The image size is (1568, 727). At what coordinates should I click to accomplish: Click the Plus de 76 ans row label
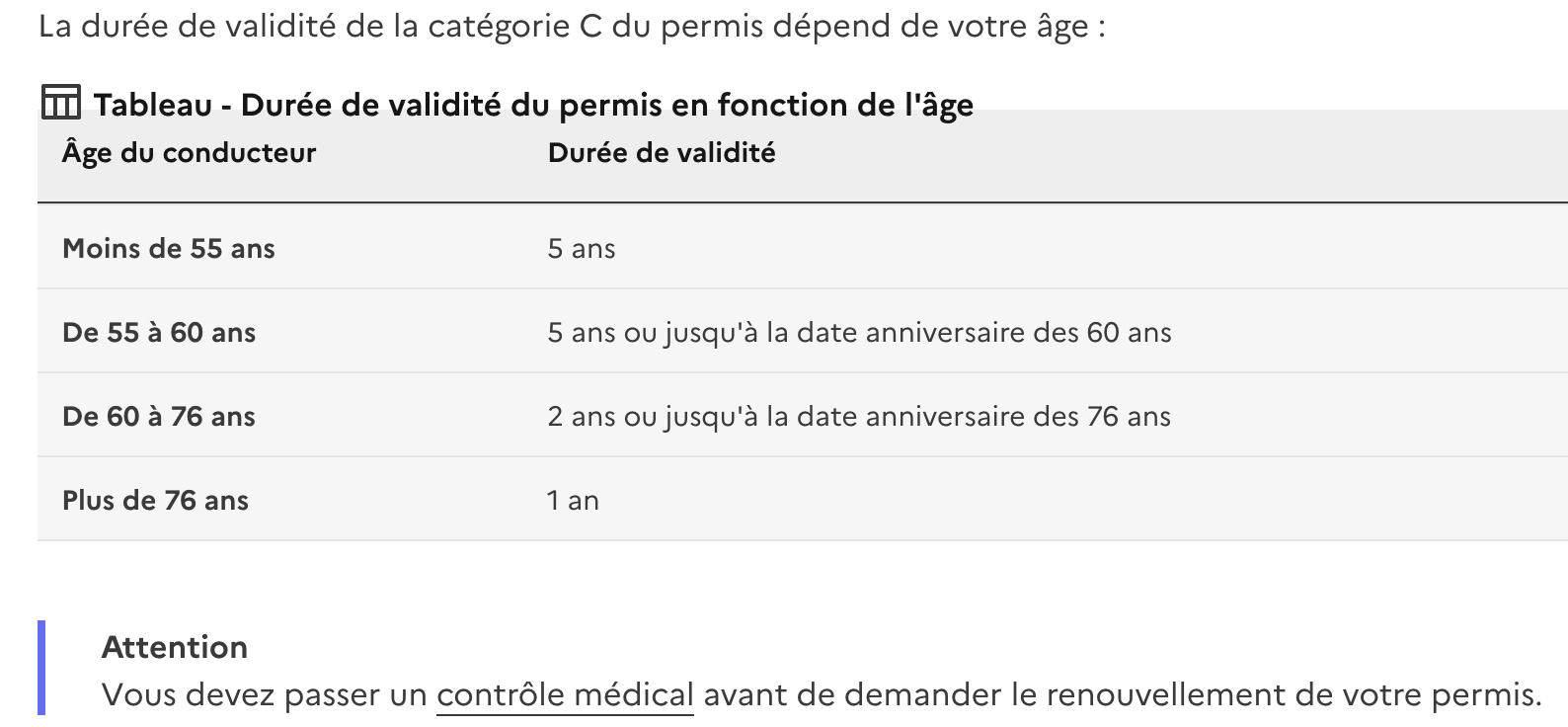pos(155,500)
